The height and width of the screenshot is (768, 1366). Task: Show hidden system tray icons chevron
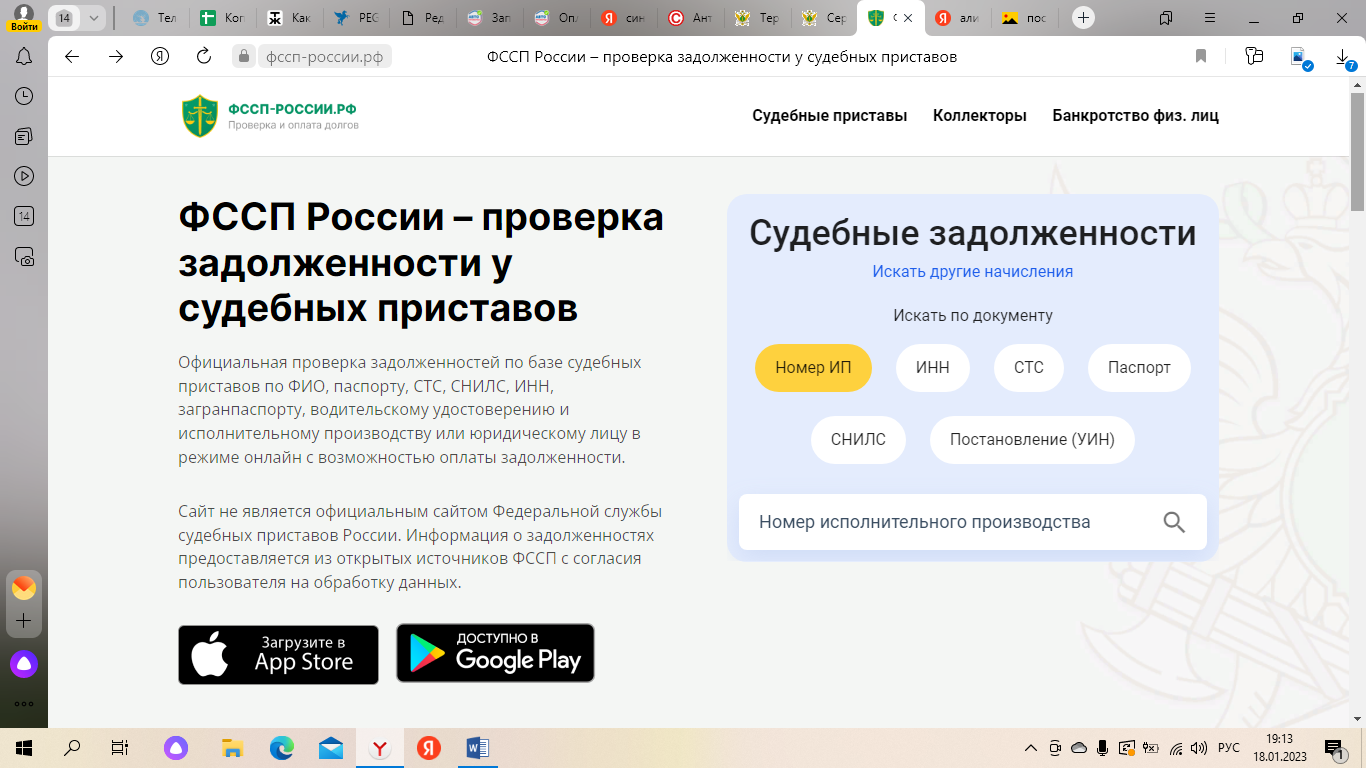coord(1031,748)
